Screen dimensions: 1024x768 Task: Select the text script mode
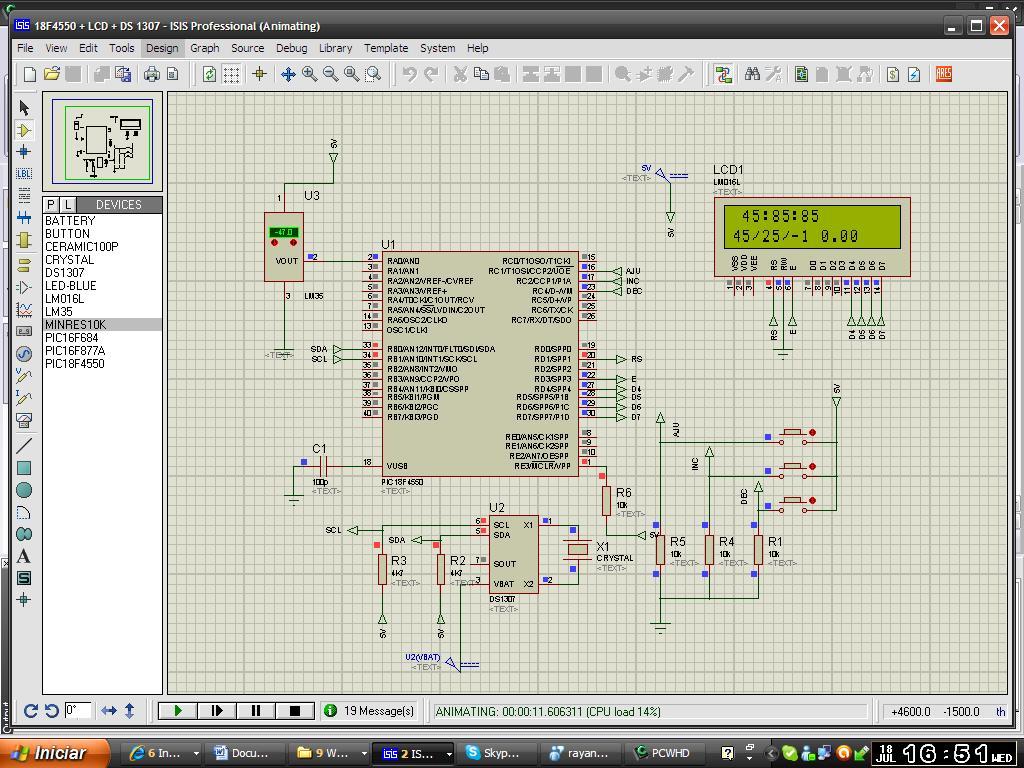click(24, 195)
